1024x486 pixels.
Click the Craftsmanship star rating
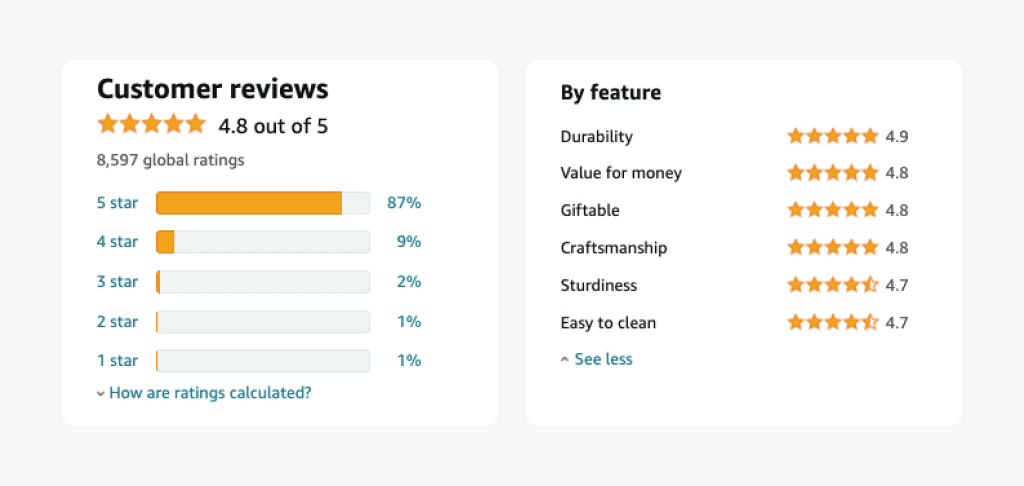click(x=833, y=248)
